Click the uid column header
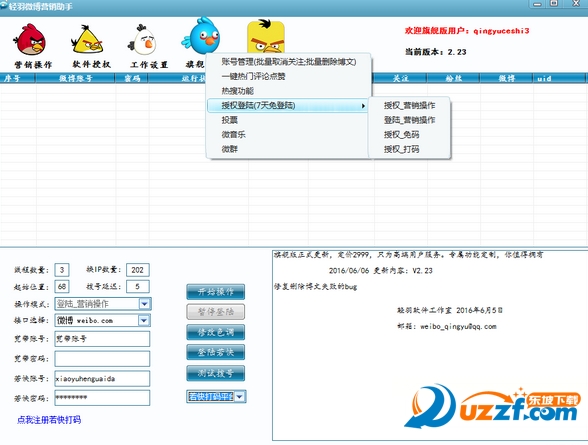Image resolution: width=588 pixels, height=445 pixels. (x=559, y=78)
